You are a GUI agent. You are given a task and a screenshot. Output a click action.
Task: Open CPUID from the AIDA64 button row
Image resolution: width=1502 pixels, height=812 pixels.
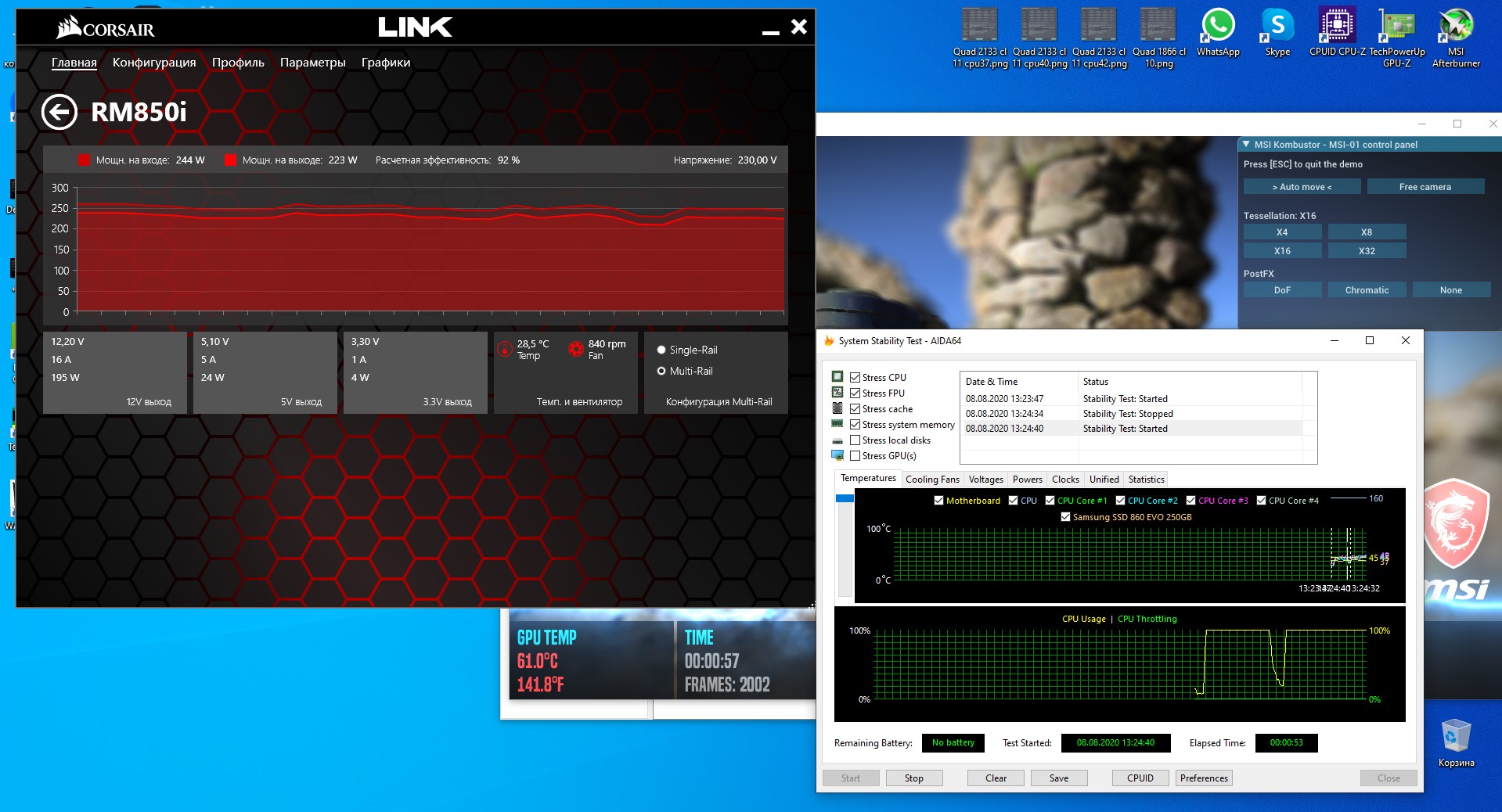pyautogui.click(x=1140, y=778)
